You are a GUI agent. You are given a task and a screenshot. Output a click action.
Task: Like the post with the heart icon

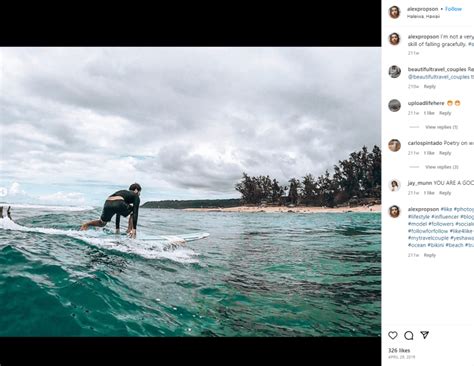click(x=393, y=335)
